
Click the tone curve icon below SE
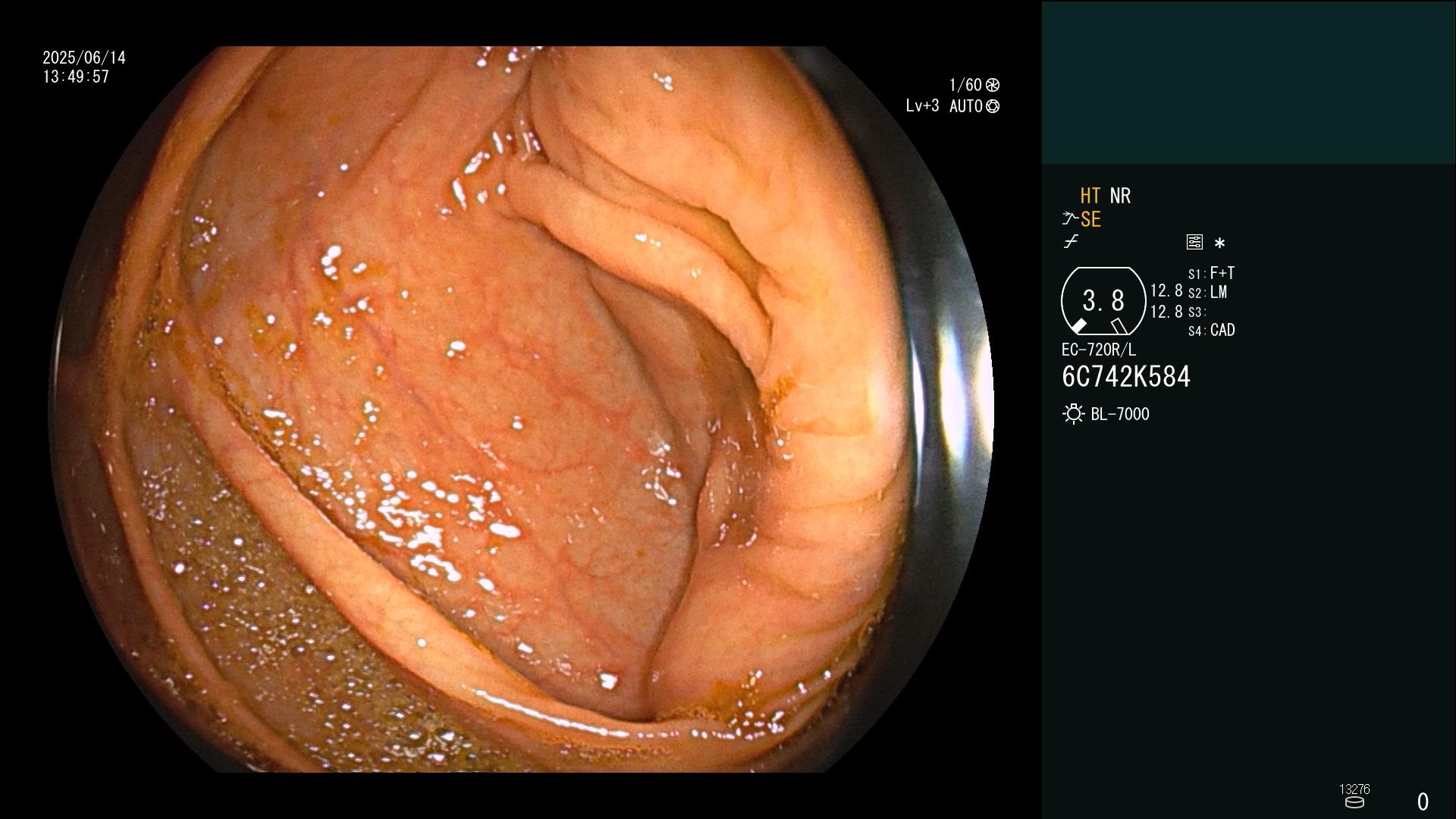click(x=1071, y=242)
